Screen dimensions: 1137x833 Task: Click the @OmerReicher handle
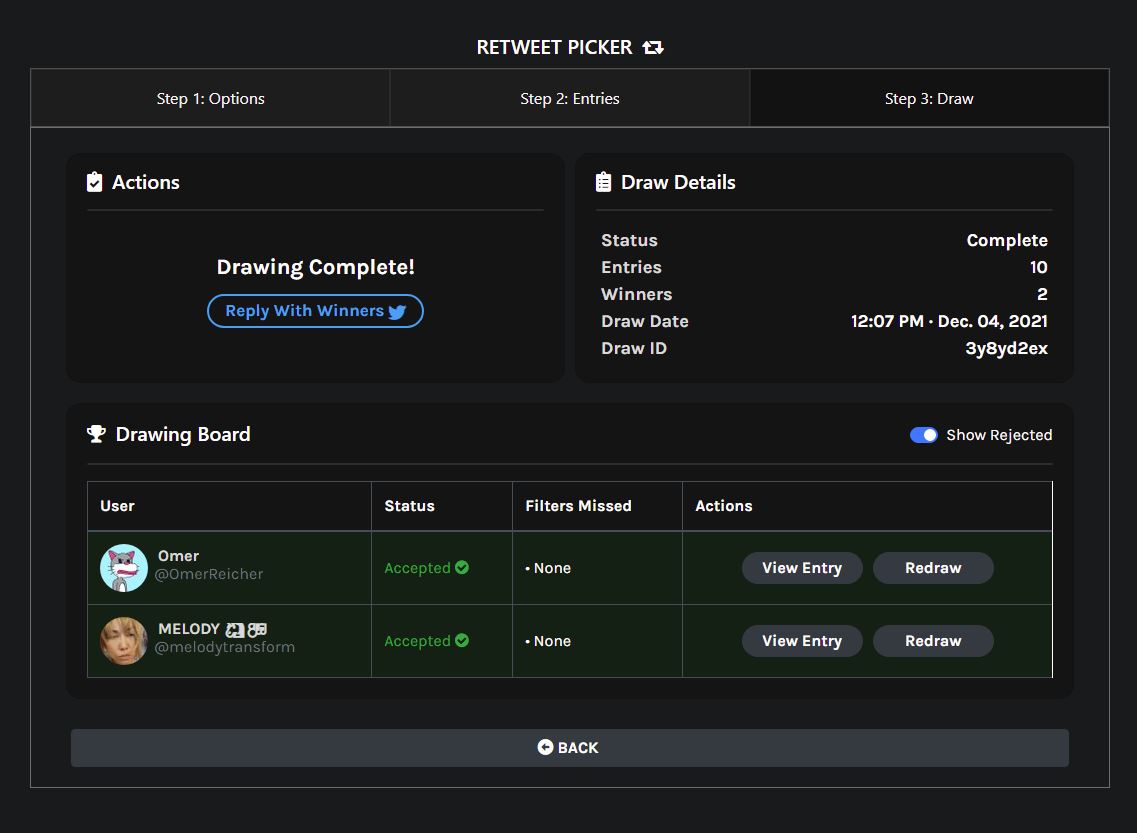(x=209, y=574)
